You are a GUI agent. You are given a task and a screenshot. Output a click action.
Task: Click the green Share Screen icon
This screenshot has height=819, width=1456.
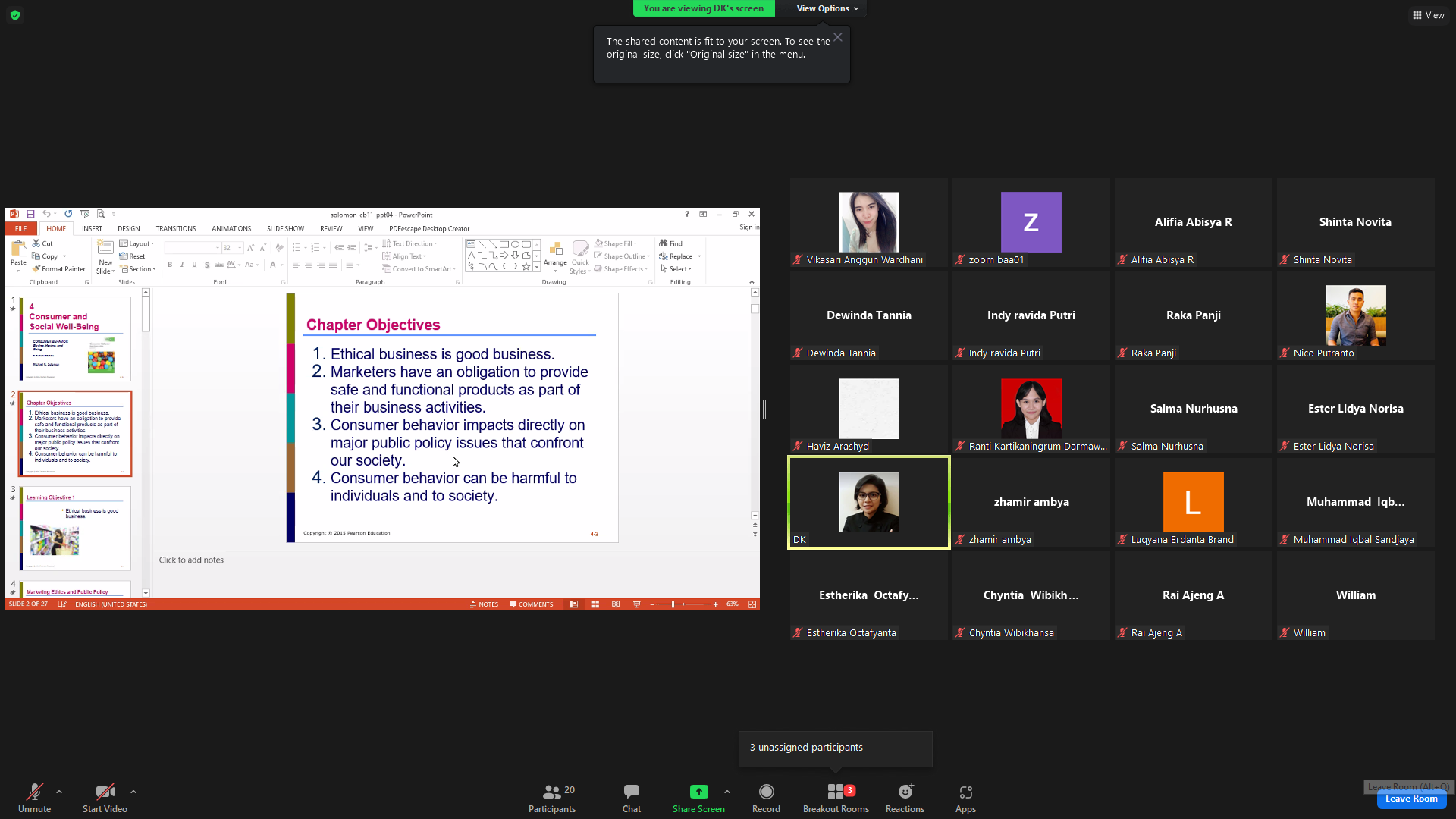tap(698, 792)
